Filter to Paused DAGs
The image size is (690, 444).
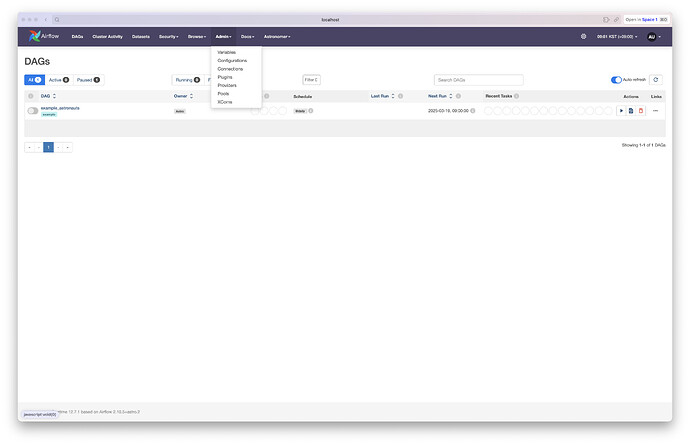pos(88,80)
